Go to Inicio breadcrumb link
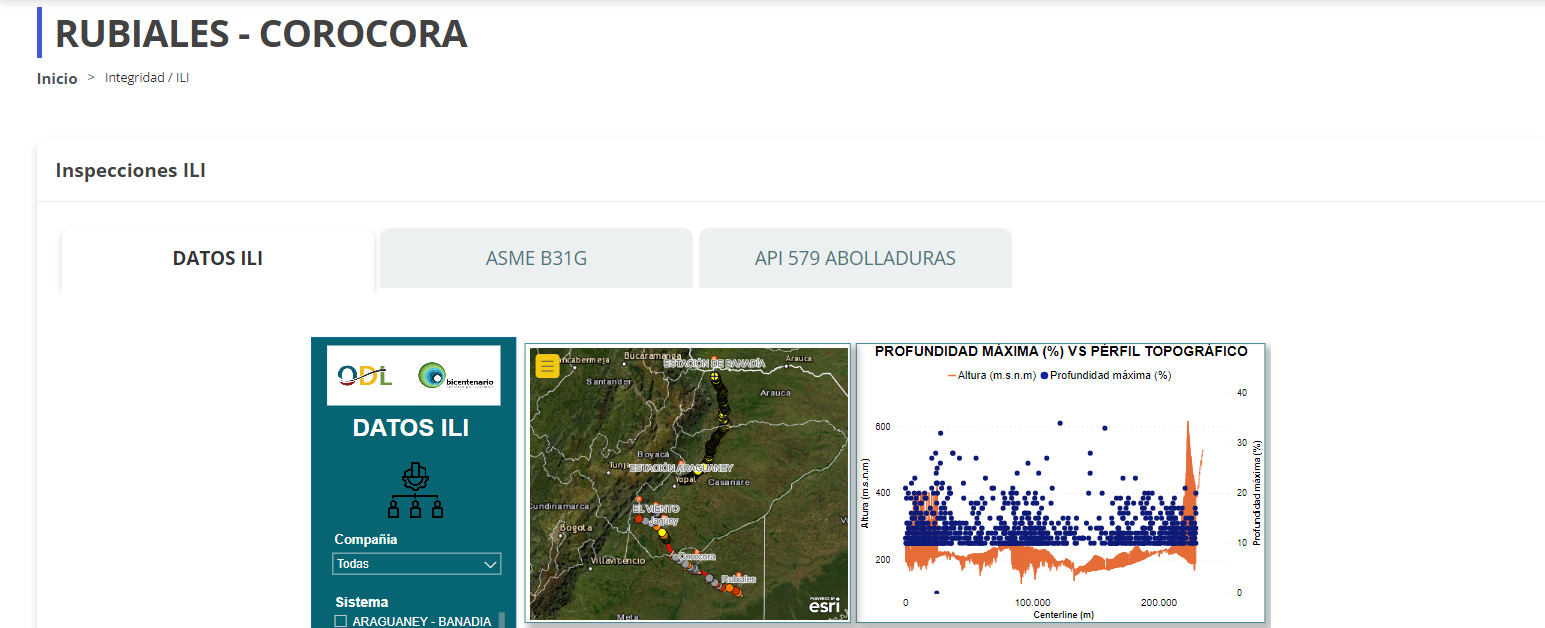 click(57, 79)
